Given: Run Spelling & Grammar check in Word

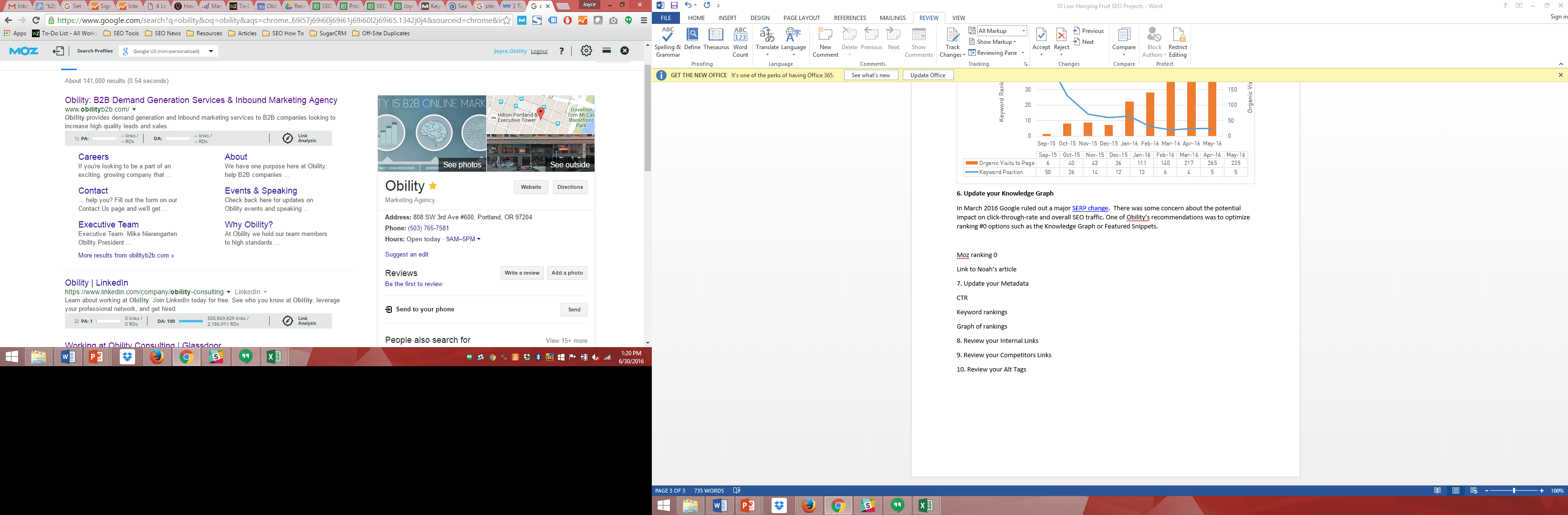Looking at the screenshot, I should (668, 42).
